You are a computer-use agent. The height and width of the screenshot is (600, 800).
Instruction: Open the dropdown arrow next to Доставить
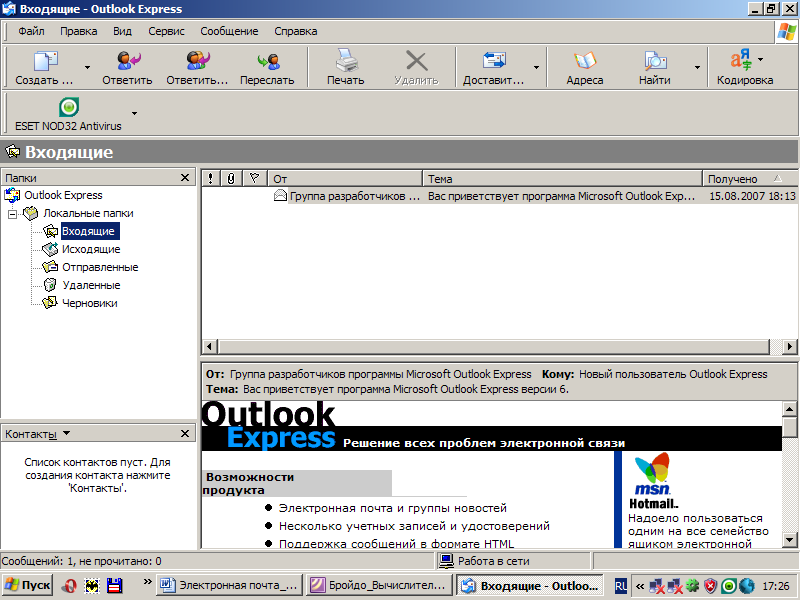(x=536, y=67)
